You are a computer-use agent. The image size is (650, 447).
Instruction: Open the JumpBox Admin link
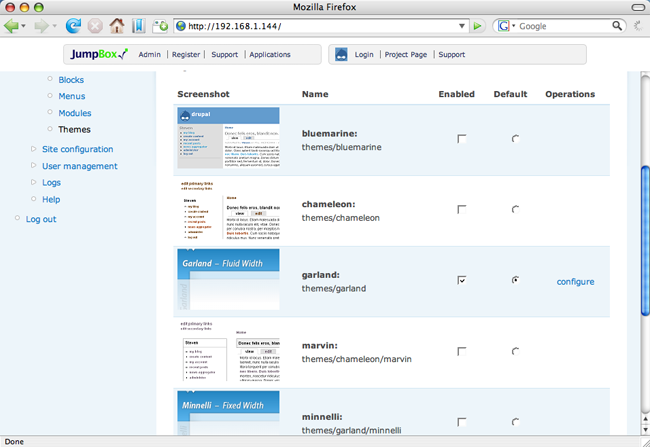pyautogui.click(x=149, y=54)
